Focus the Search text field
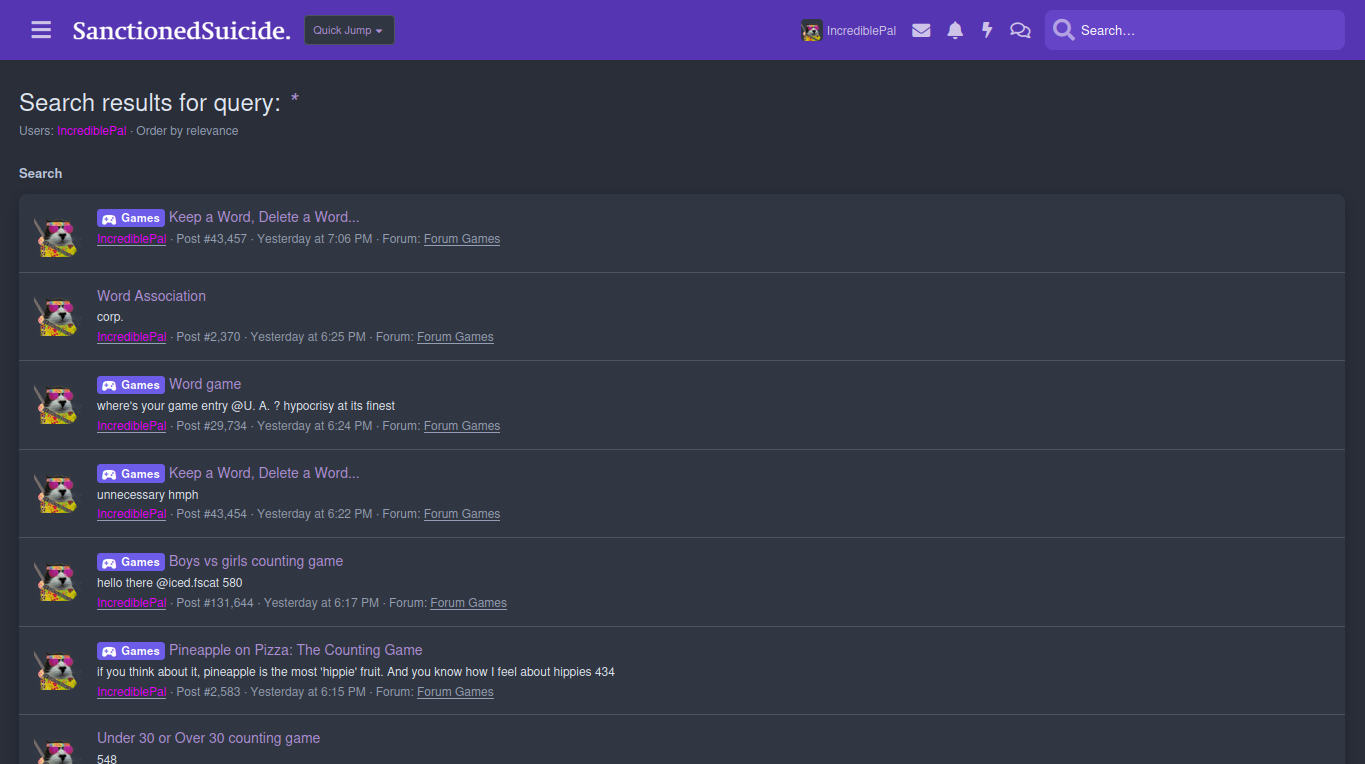 tap(1205, 31)
